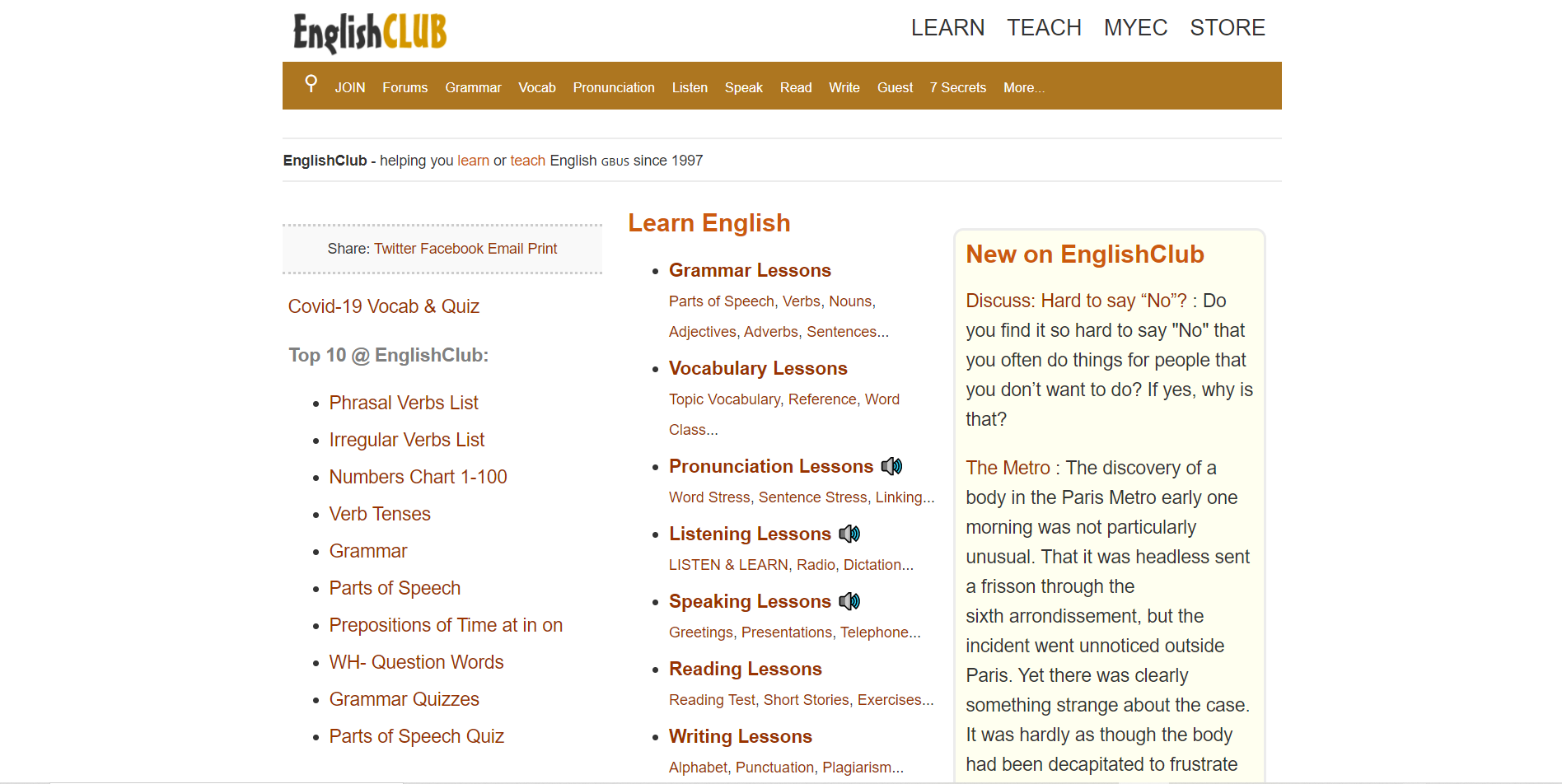Share the page via Facebook link
The image size is (1562, 784).
click(x=452, y=249)
